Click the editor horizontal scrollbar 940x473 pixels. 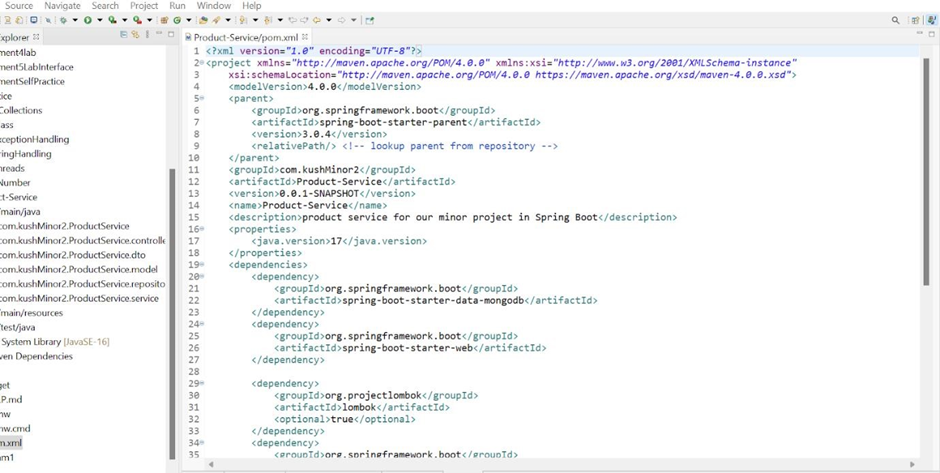tap(560, 464)
